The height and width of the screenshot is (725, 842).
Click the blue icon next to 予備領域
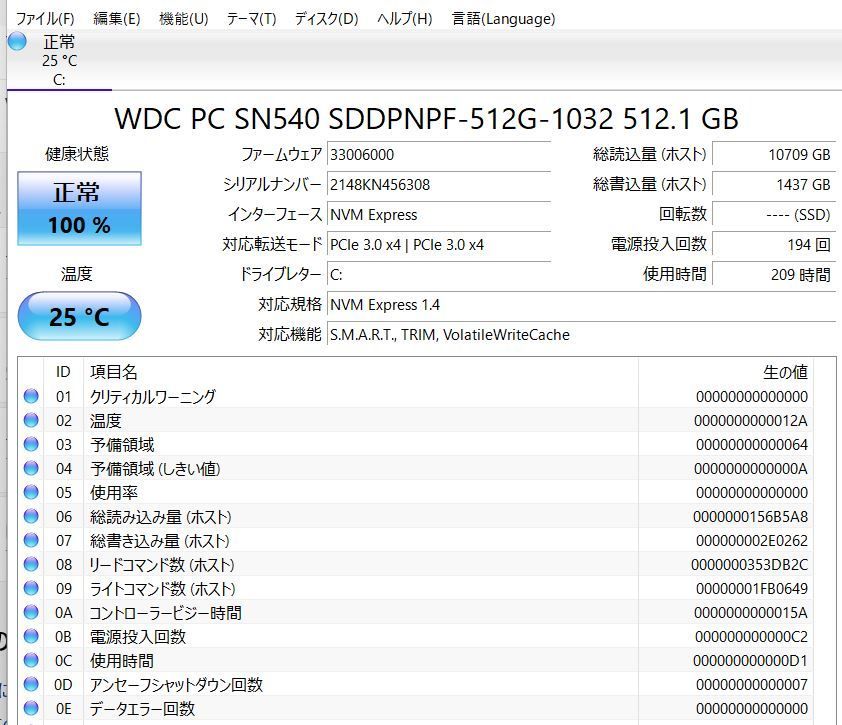[31, 444]
